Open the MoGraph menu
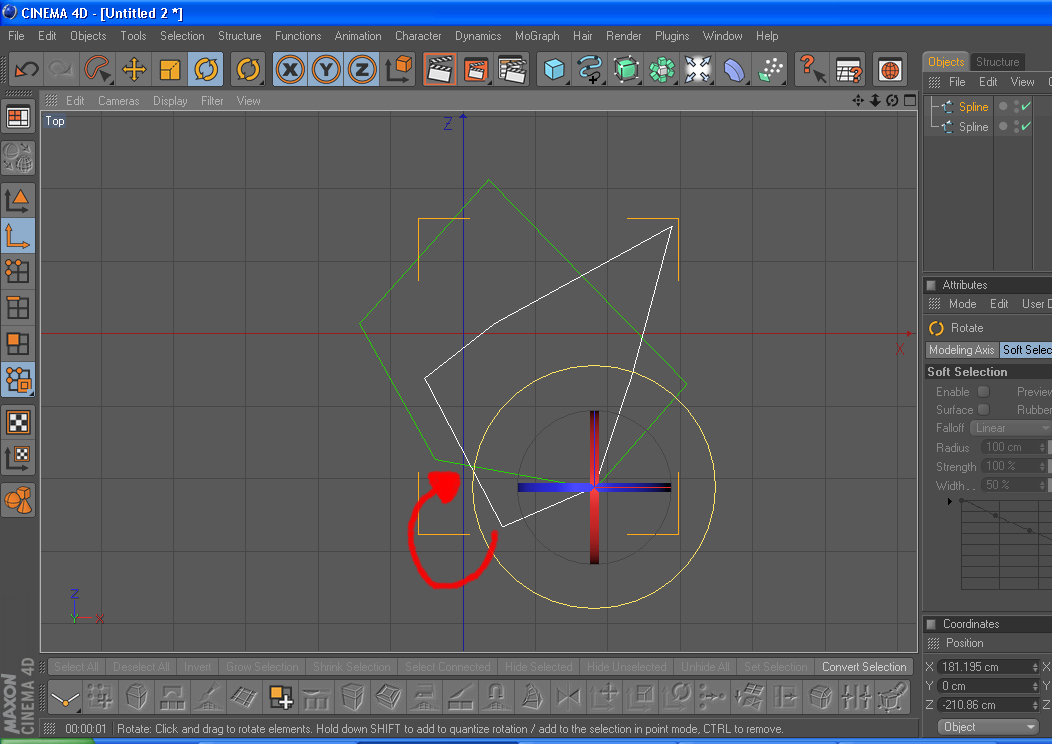This screenshot has width=1052, height=744. point(537,36)
